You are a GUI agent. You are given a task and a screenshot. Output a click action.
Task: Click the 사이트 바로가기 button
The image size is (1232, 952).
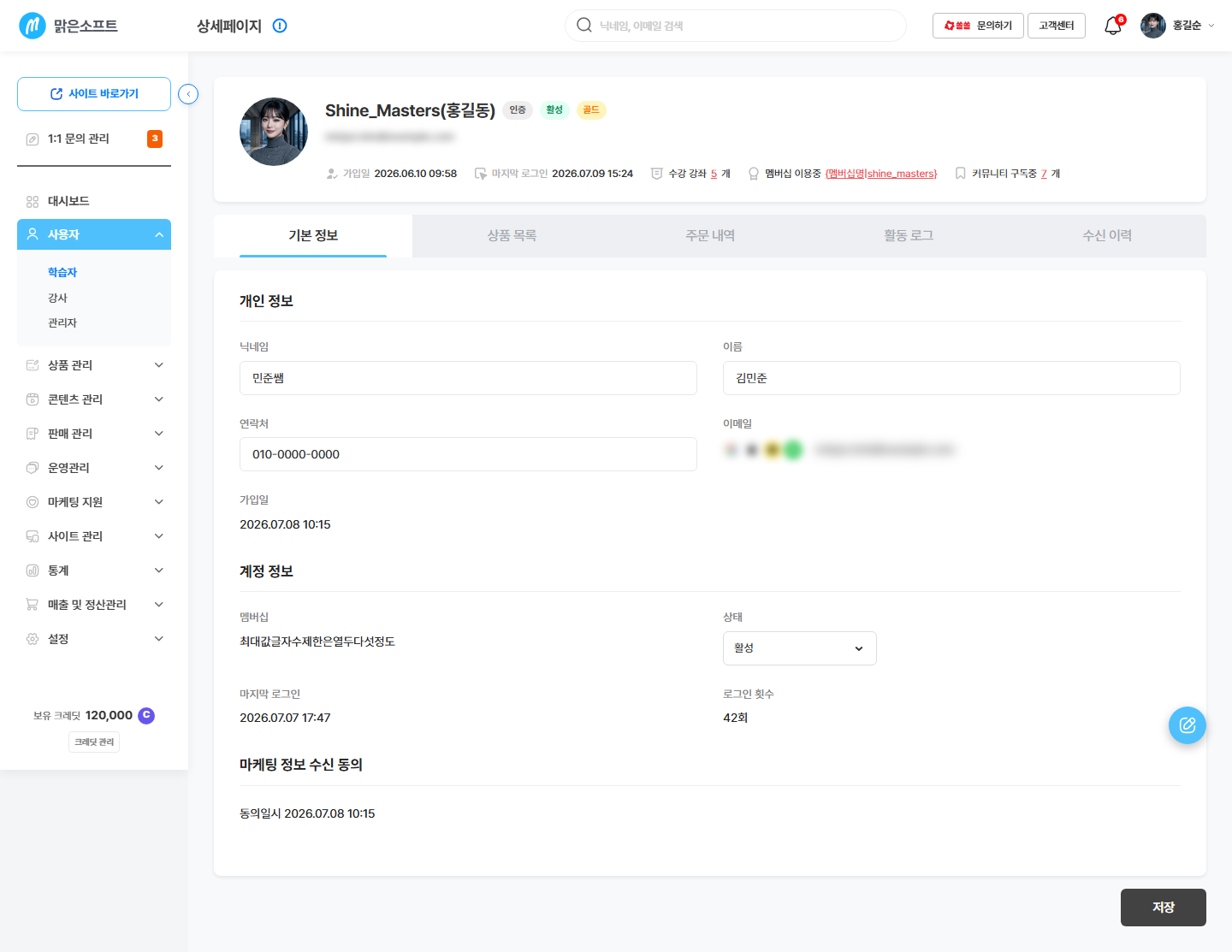coord(94,94)
